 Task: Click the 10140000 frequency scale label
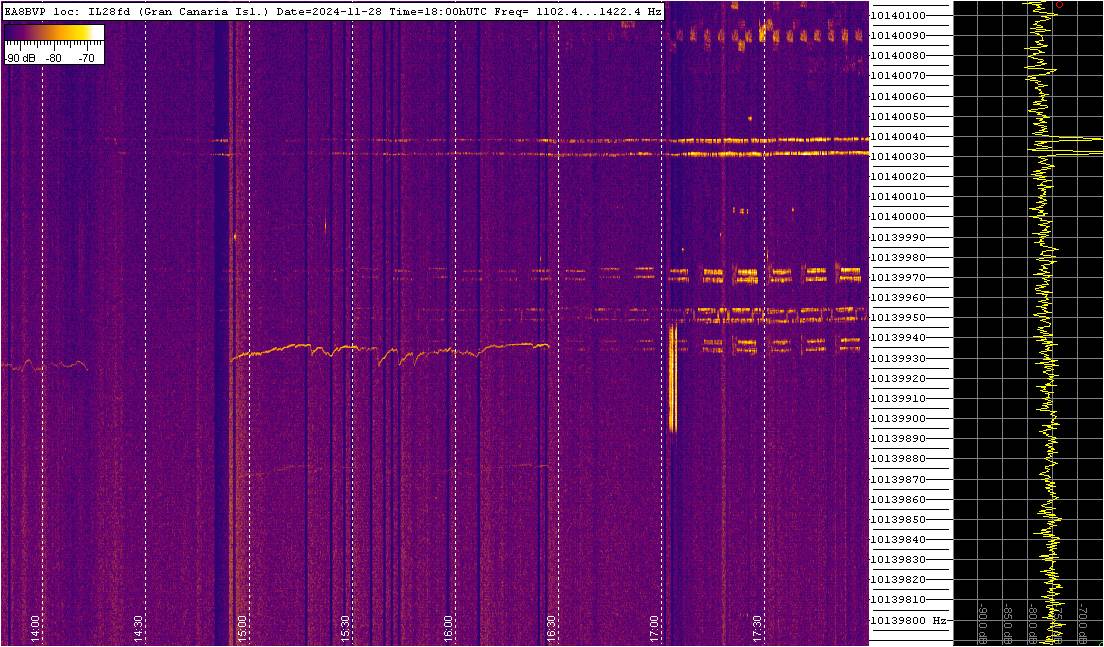click(898, 217)
